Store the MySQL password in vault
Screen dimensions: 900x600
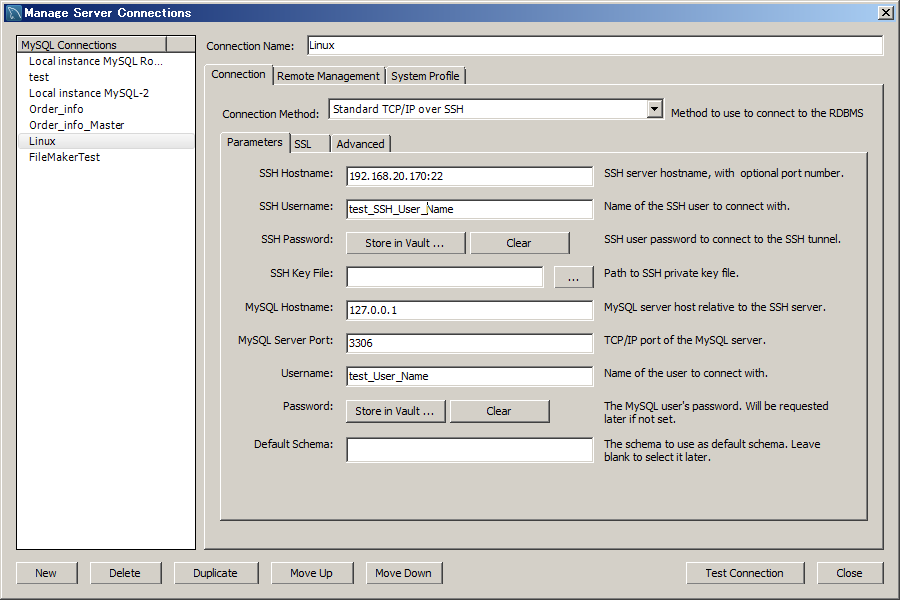click(395, 411)
